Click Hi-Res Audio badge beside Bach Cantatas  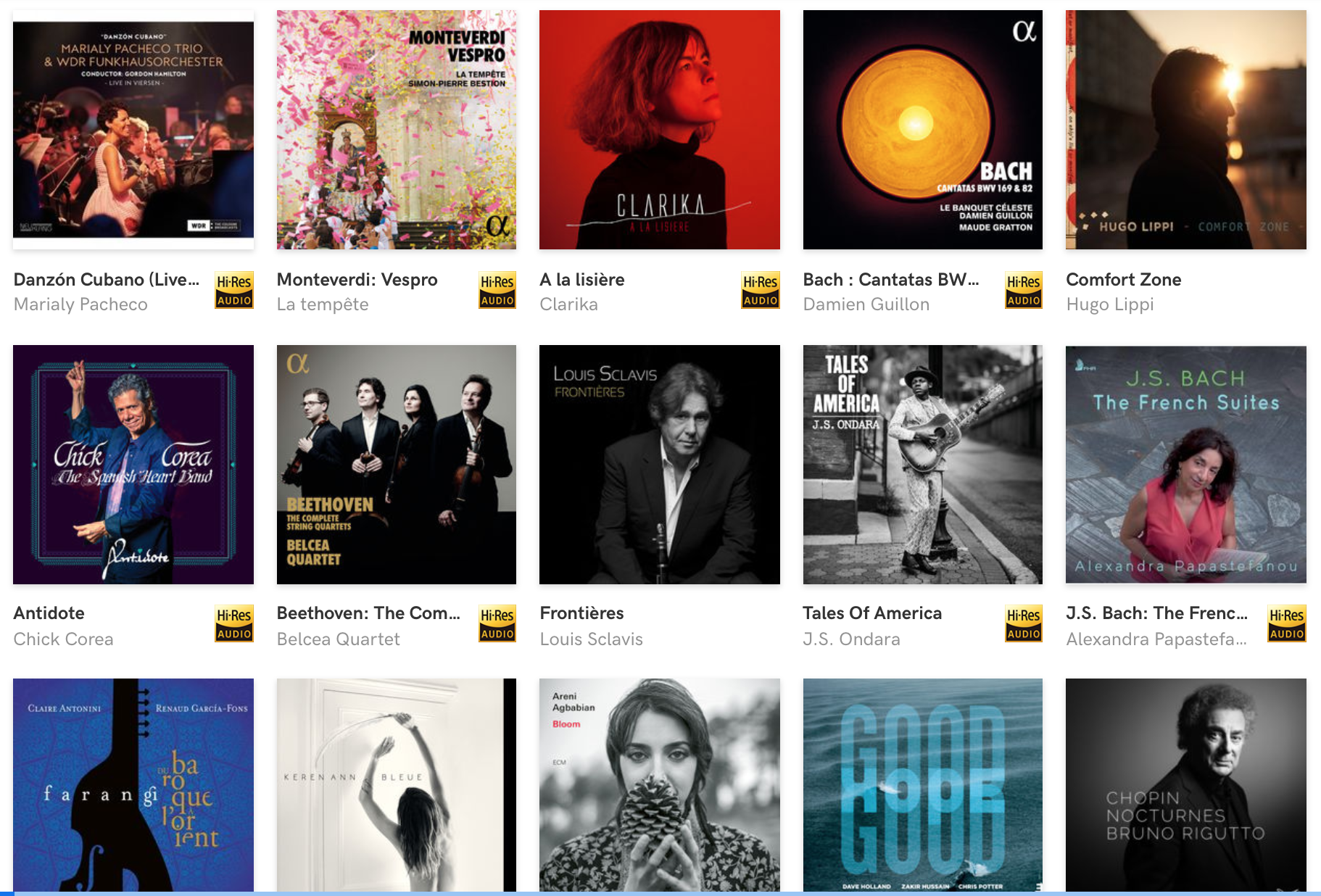point(1024,290)
